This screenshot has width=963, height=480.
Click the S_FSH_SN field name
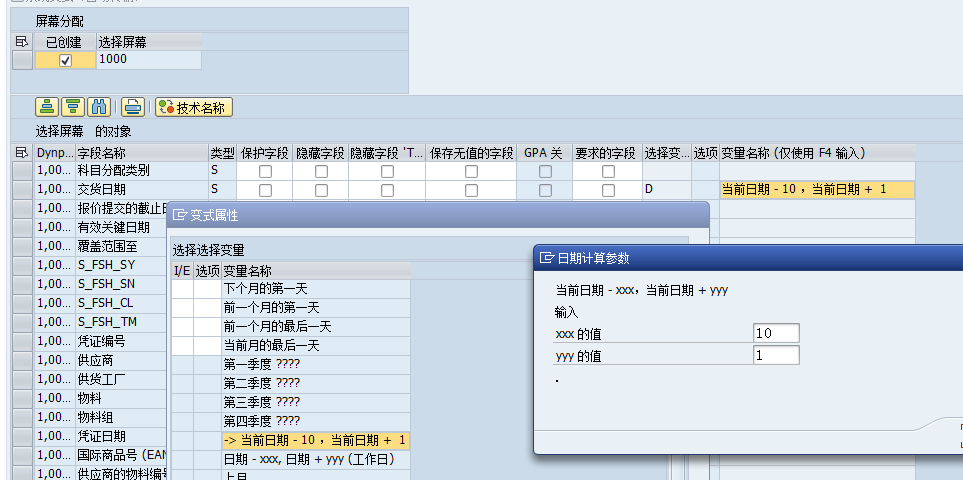[106, 285]
